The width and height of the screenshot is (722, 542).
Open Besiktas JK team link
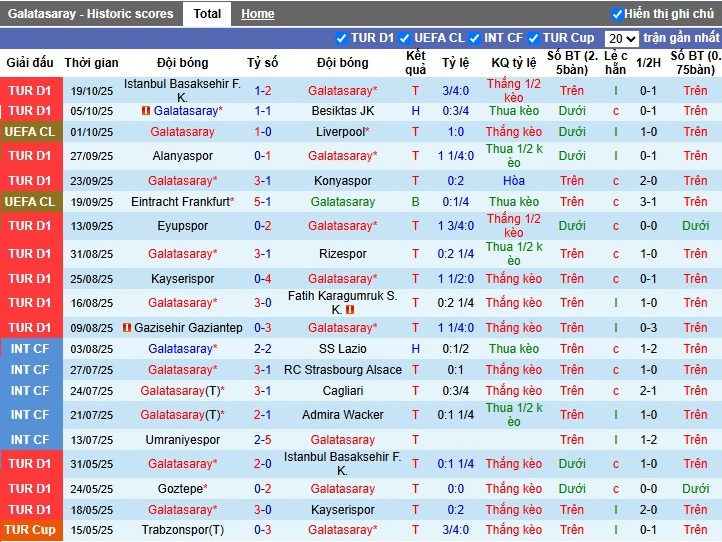click(342, 111)
